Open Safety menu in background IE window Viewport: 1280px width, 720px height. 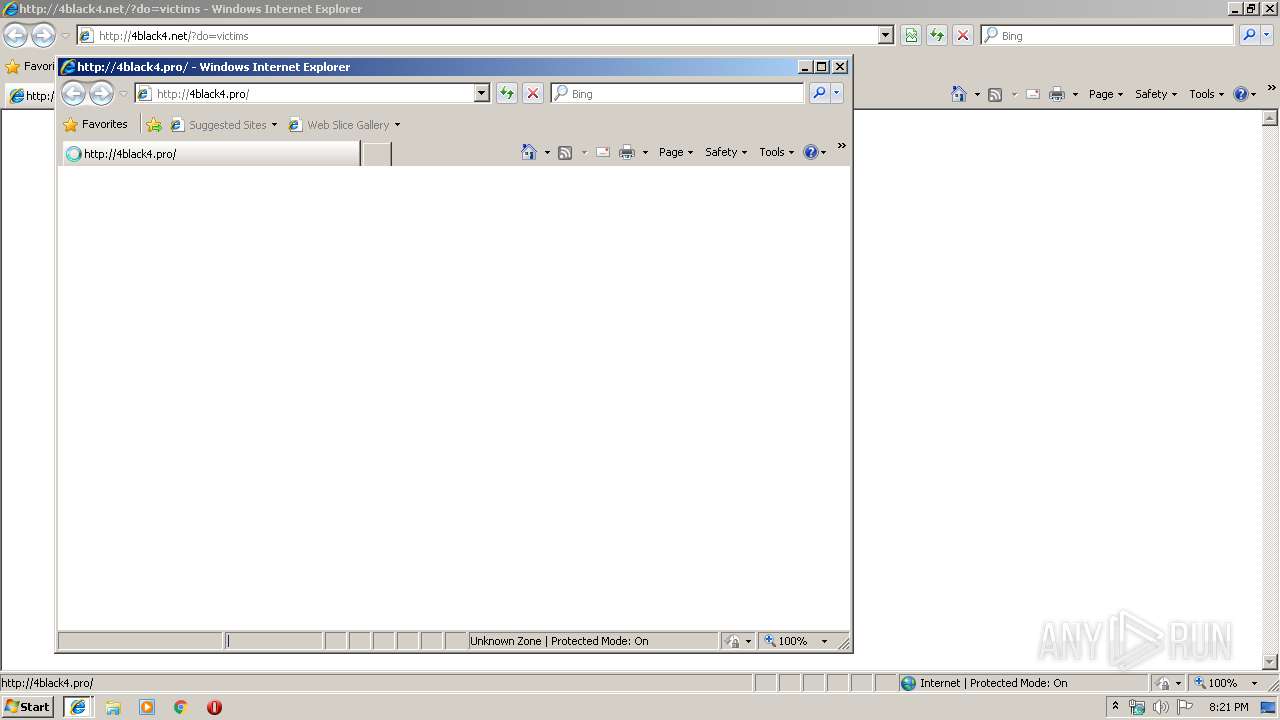(x=1156, y=94)
